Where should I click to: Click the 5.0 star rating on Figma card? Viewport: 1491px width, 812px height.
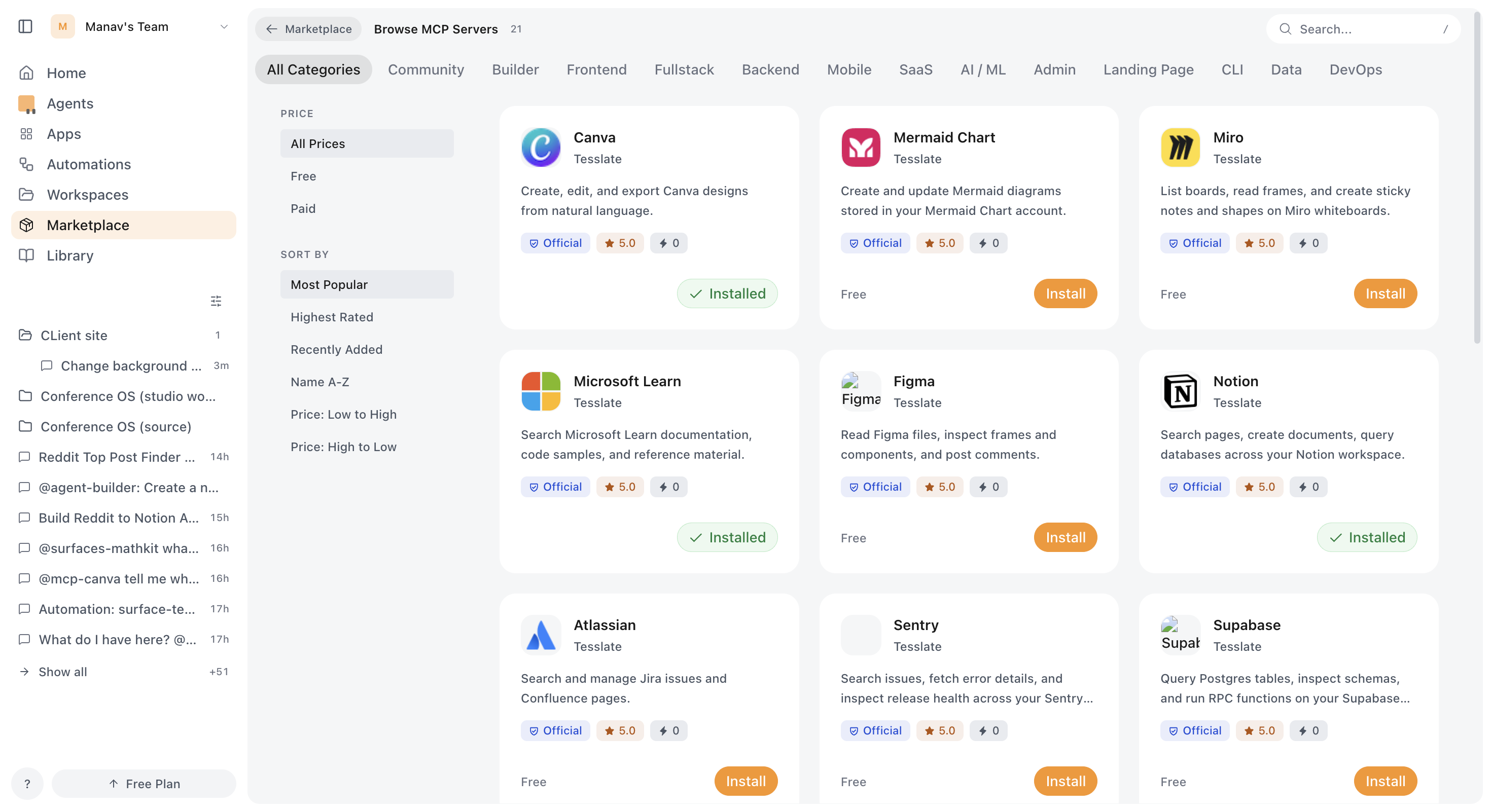coord(939,487)
